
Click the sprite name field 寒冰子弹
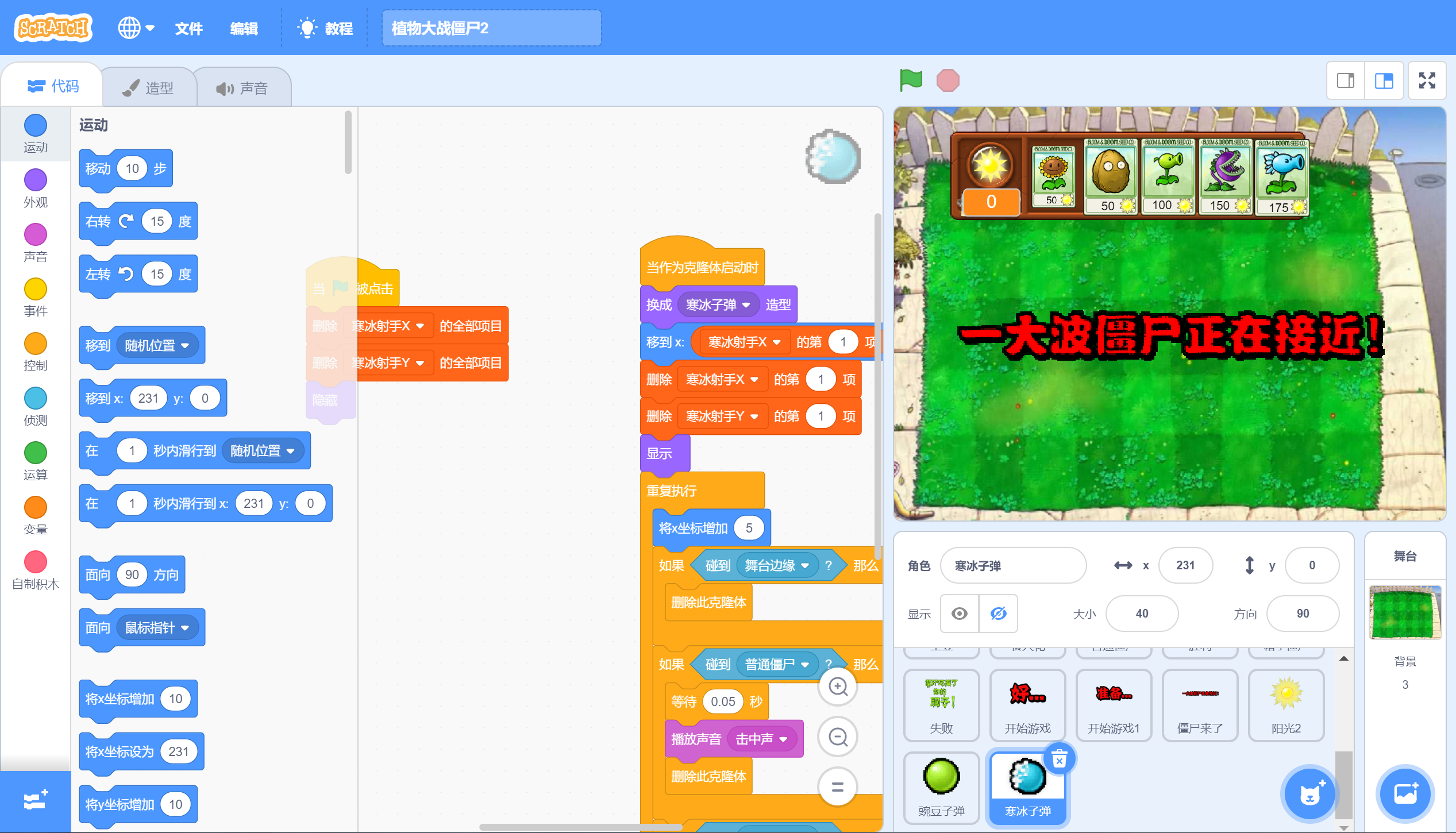1013,566
